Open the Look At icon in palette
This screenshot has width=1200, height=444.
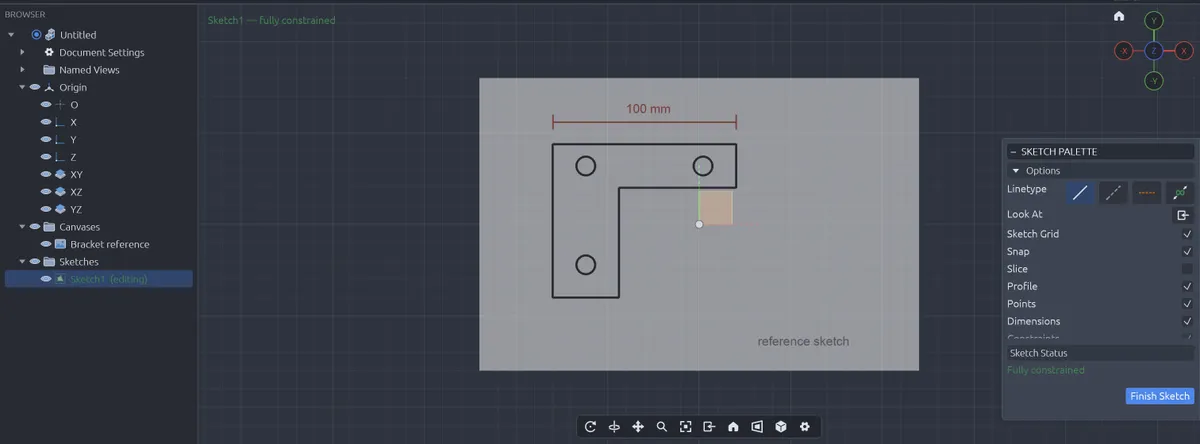coord(1183,215)
